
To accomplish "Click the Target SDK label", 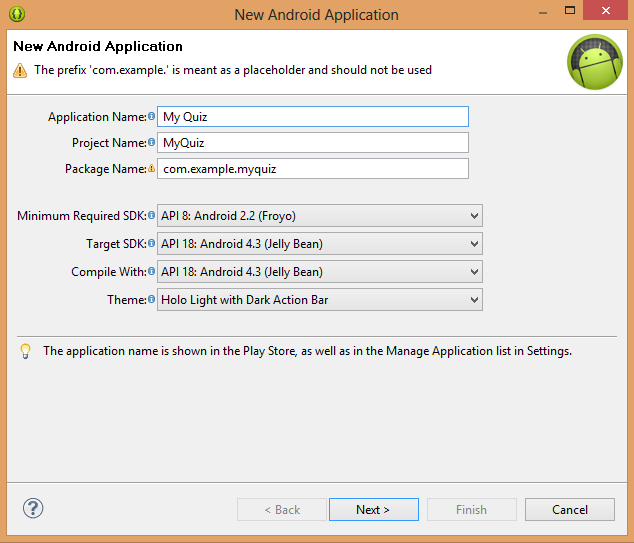I will pos(116,244).
